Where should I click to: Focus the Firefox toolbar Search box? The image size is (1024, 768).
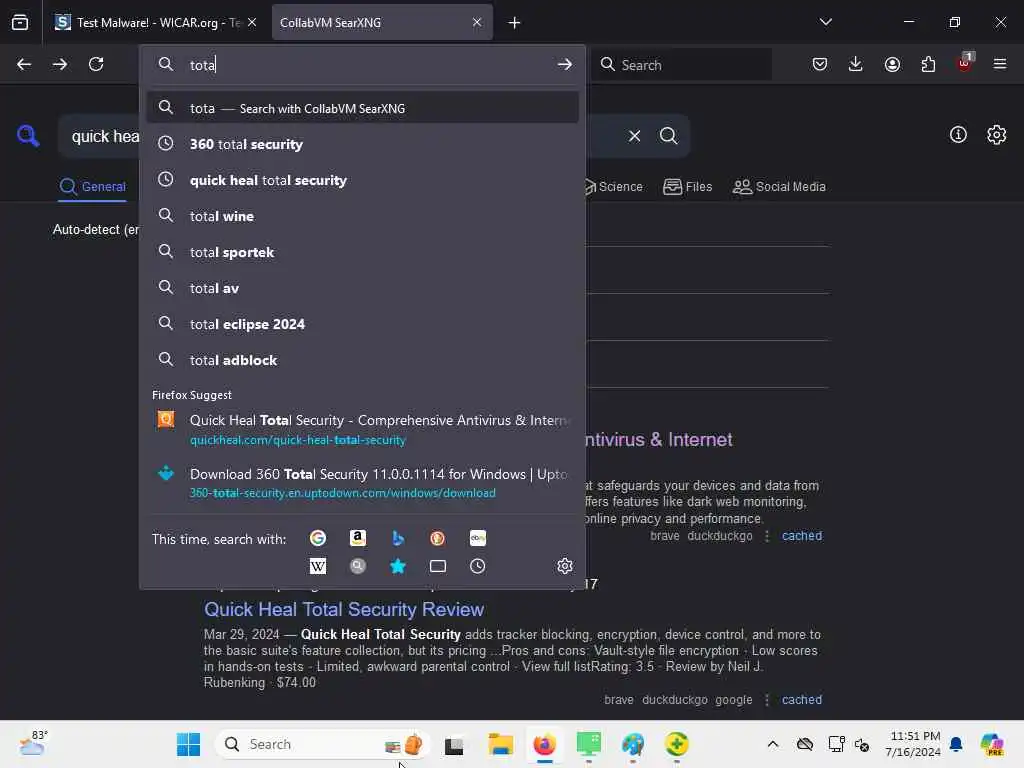pyautogui.click(x=682, y=65)
